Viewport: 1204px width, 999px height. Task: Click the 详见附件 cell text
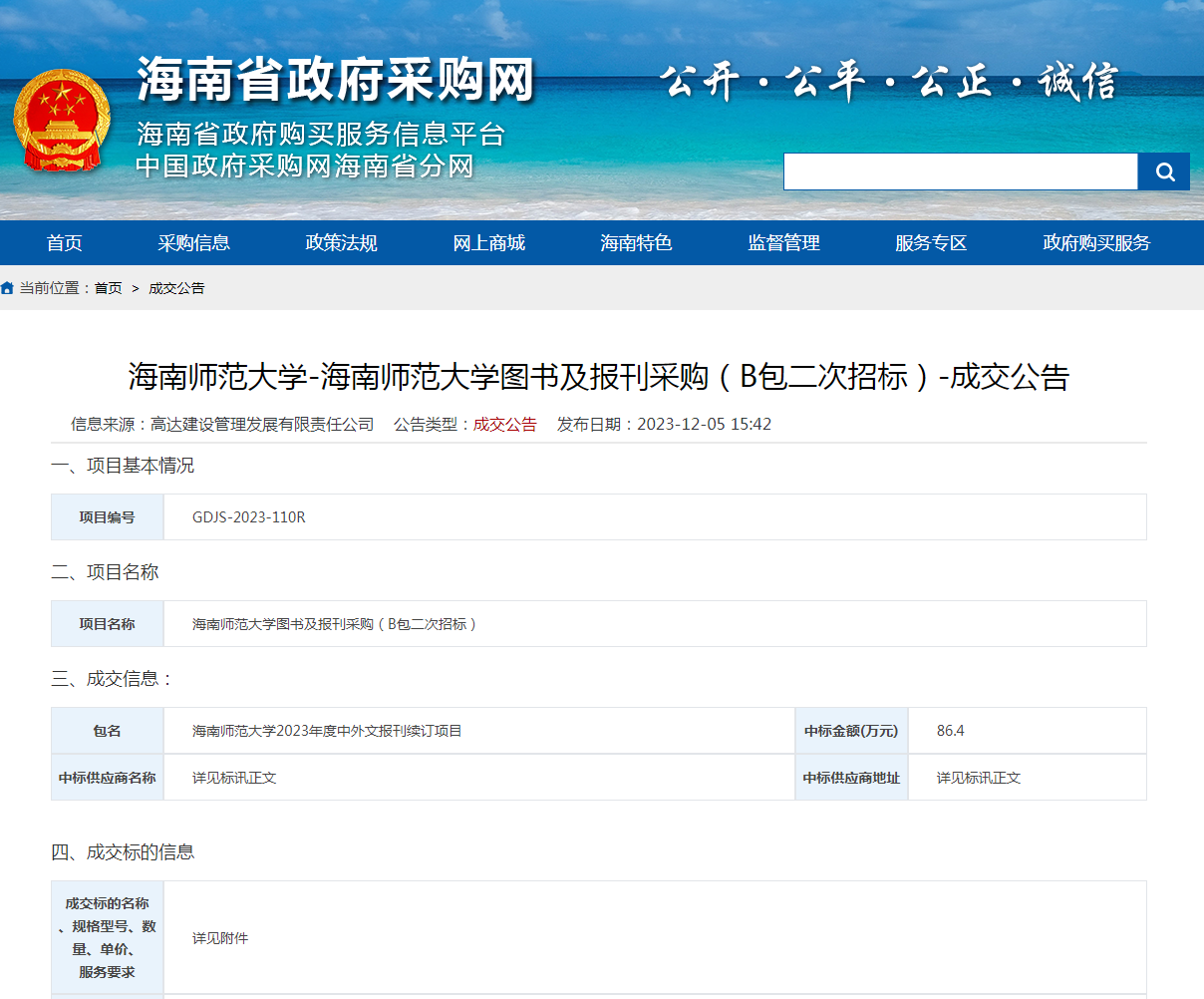point(220,938)
